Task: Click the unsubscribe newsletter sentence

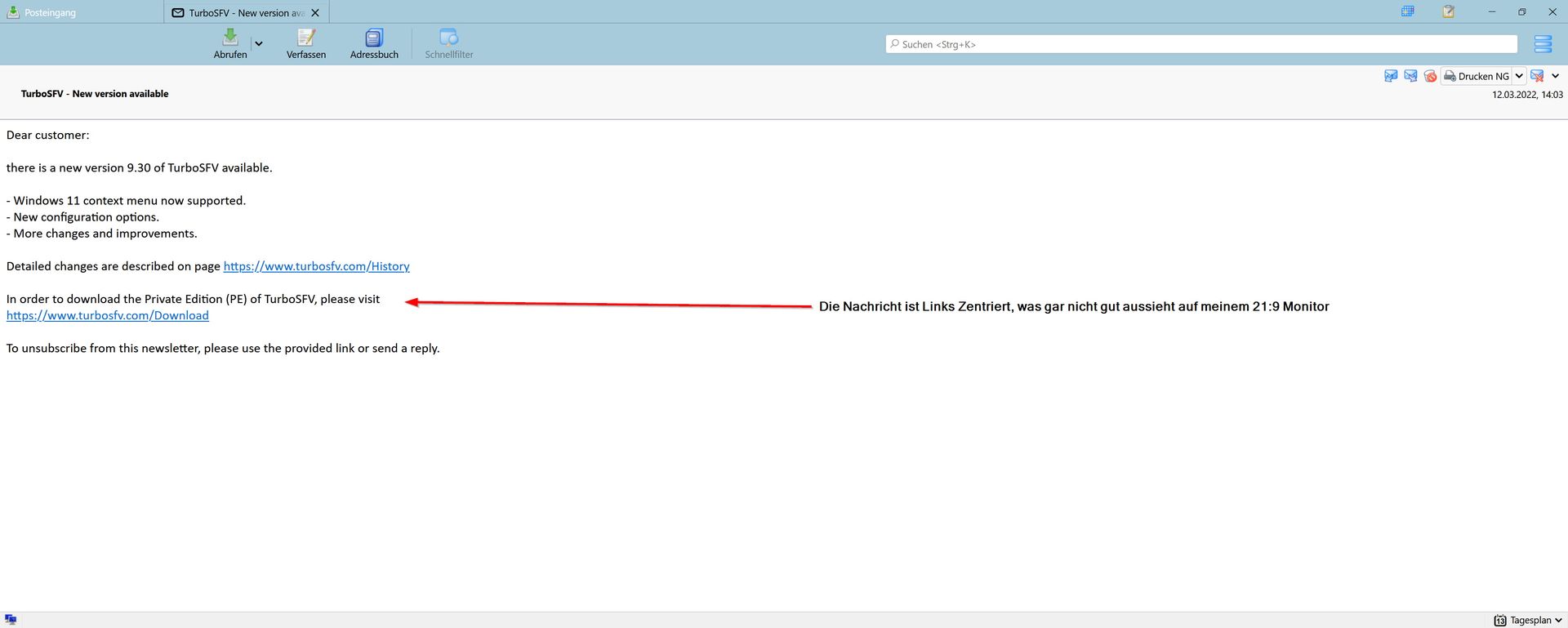Action: coord(223,348)
